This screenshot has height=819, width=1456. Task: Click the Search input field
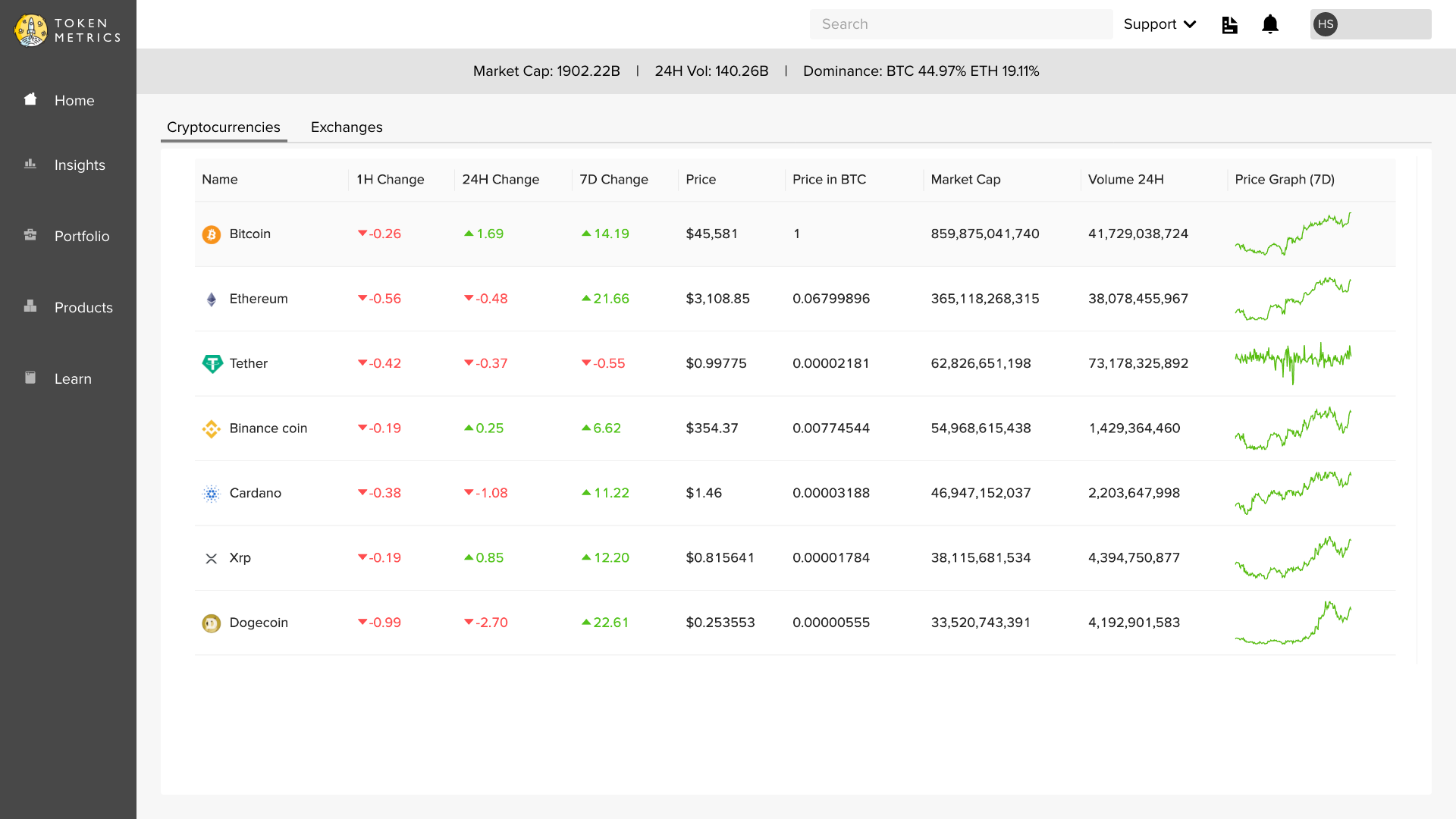click(961, 24)
